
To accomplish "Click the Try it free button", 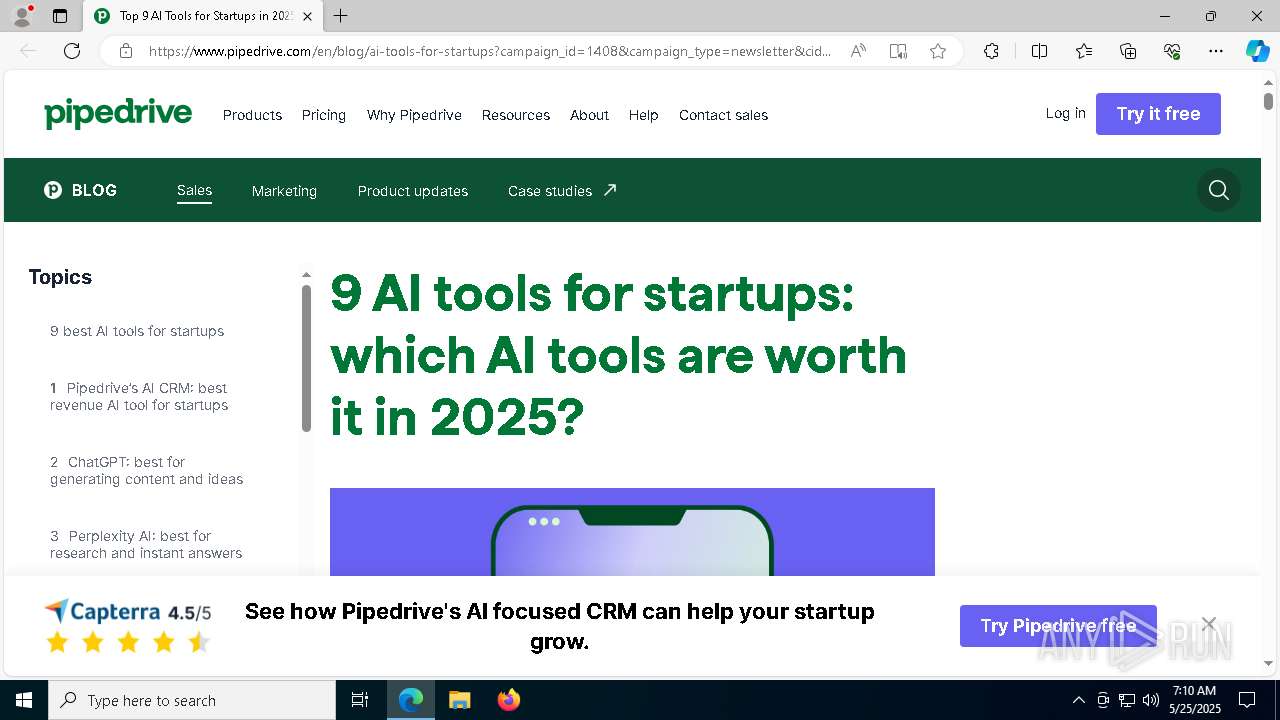I will click(x=1158, y=114).
